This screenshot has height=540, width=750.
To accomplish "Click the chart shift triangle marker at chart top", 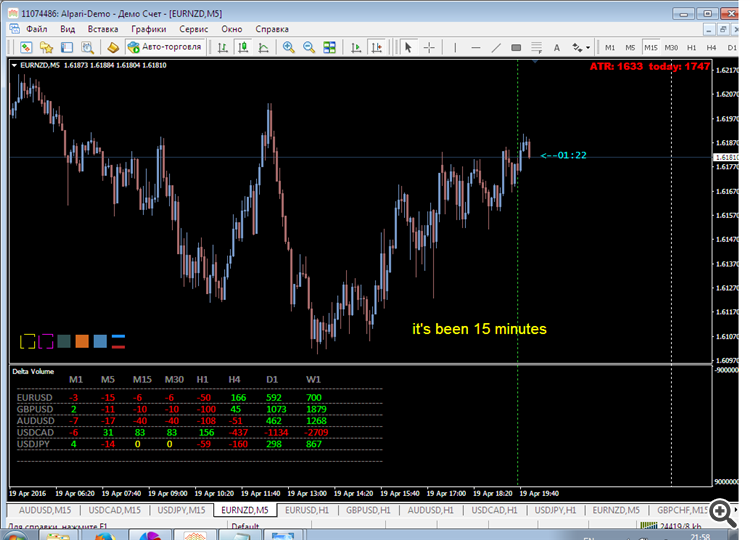I will 535,61.
